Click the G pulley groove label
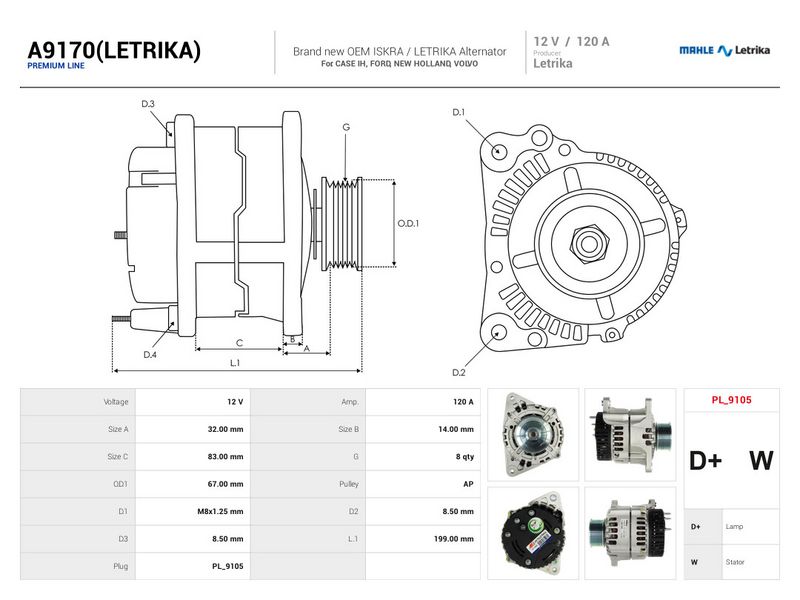This screenshot has width=800, height=600. tap(346, 127)
